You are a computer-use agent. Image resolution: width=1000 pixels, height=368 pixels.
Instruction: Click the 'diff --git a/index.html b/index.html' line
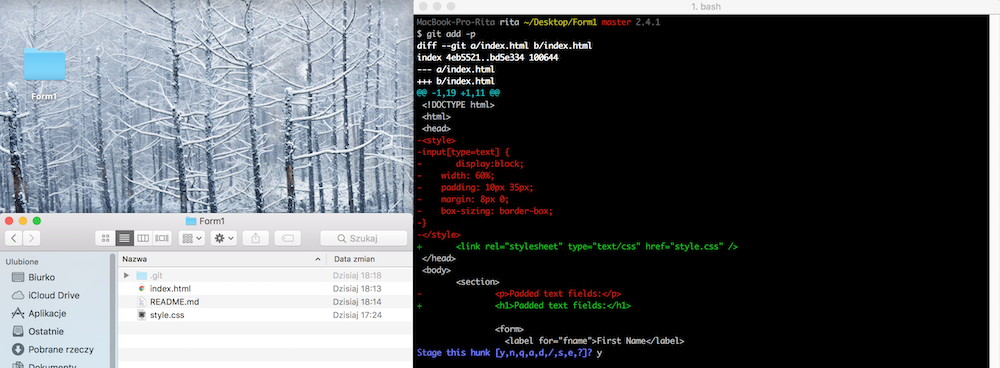[504, 46]
